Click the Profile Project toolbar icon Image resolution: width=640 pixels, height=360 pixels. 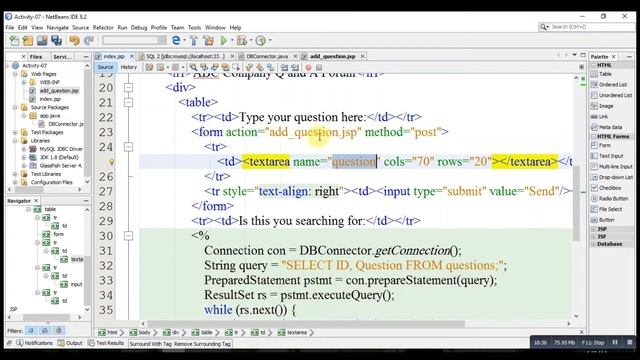(x=261, y=40)
